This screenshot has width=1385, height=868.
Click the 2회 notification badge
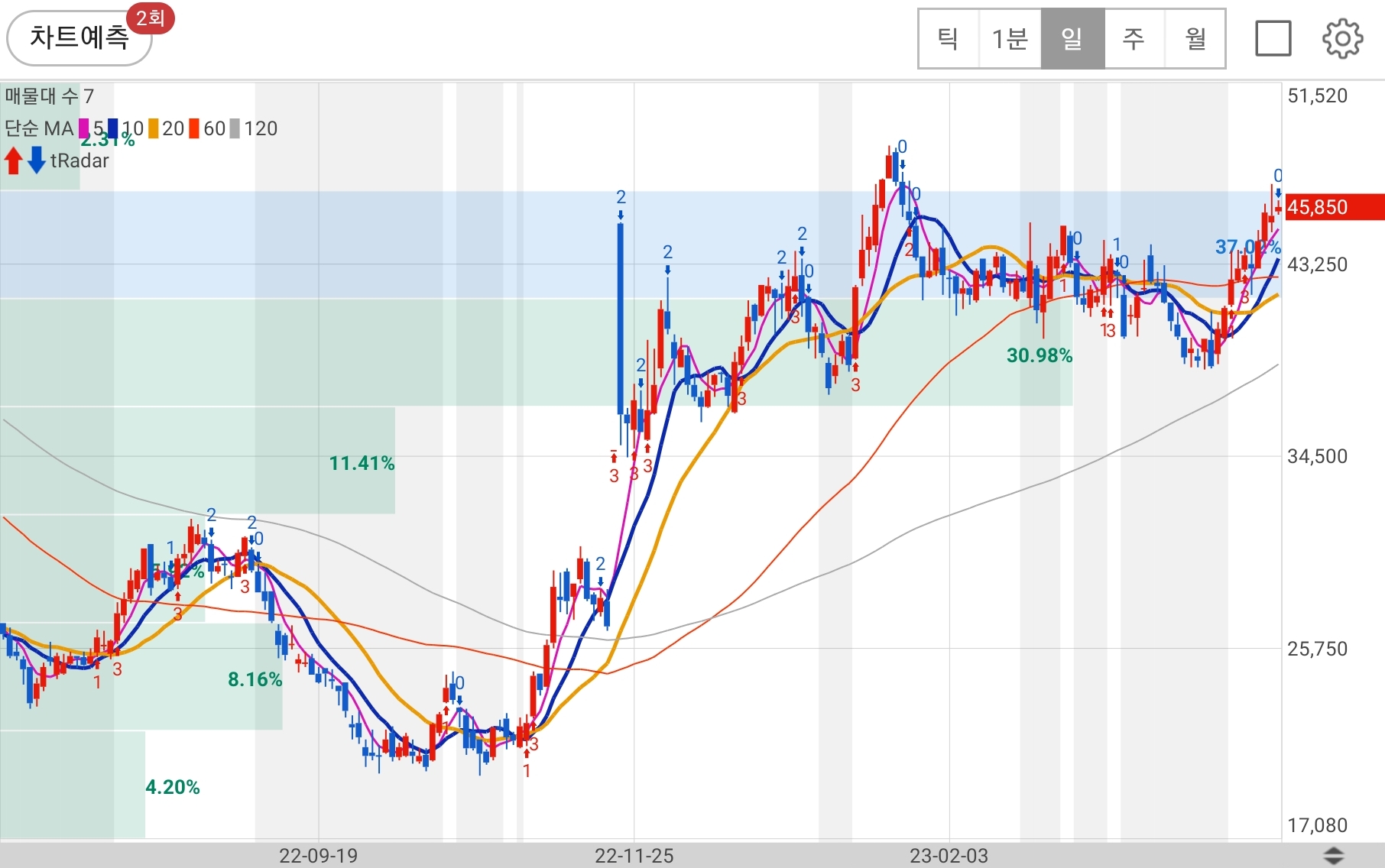click(x=151, y=18)
